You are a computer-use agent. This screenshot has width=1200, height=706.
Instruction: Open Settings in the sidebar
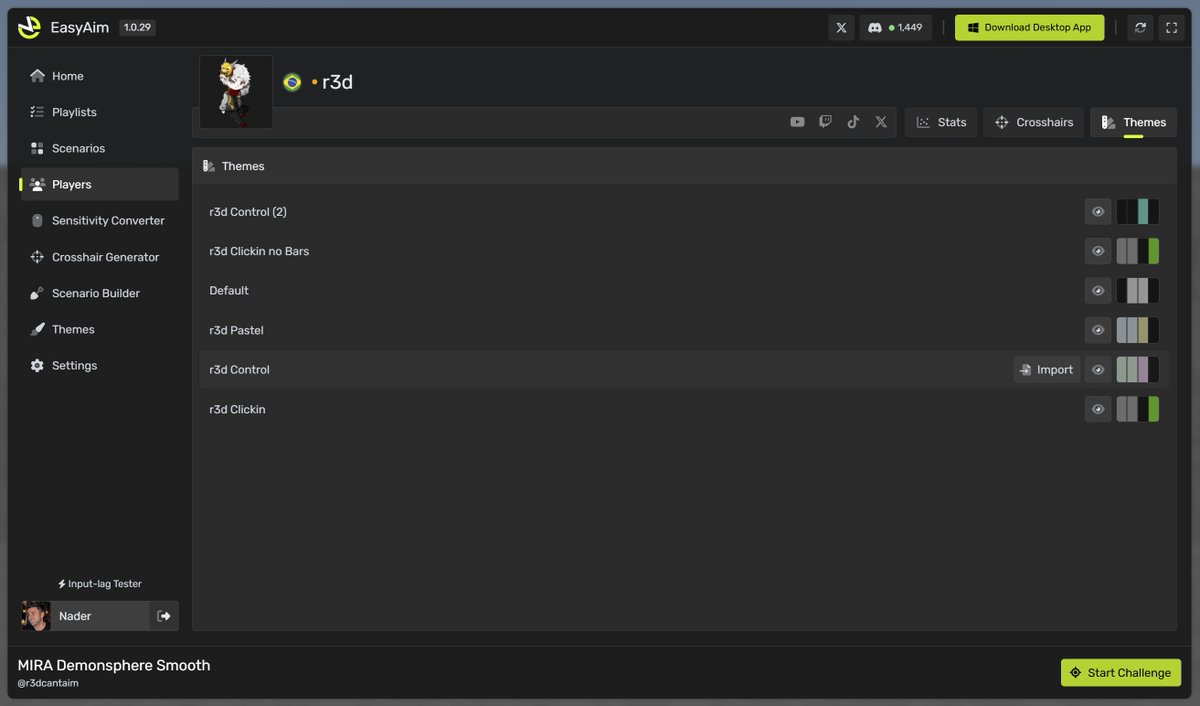click(x=99, y=365)
